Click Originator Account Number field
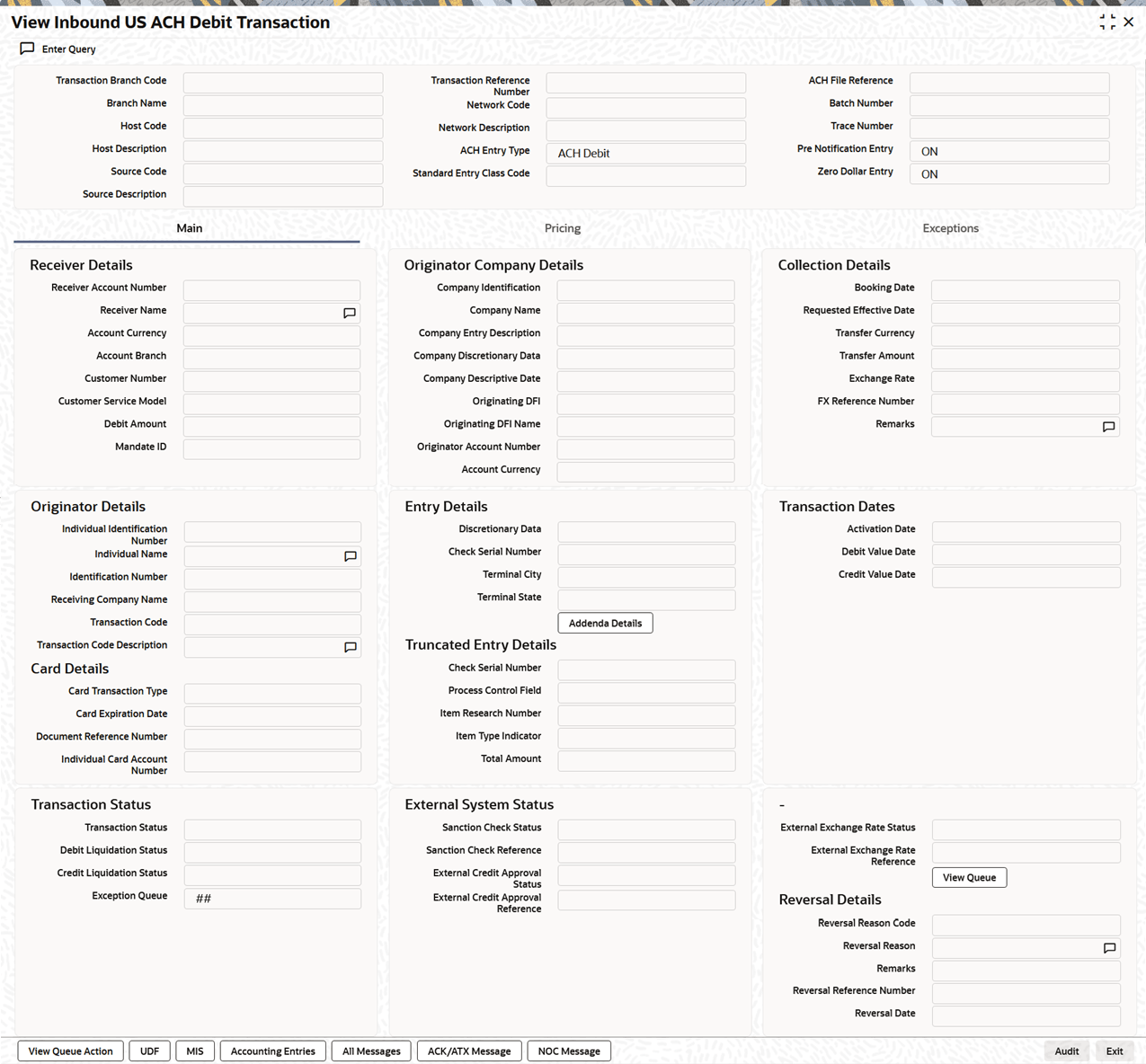Screen dimensions: 1146x1064 click(645, 448)
